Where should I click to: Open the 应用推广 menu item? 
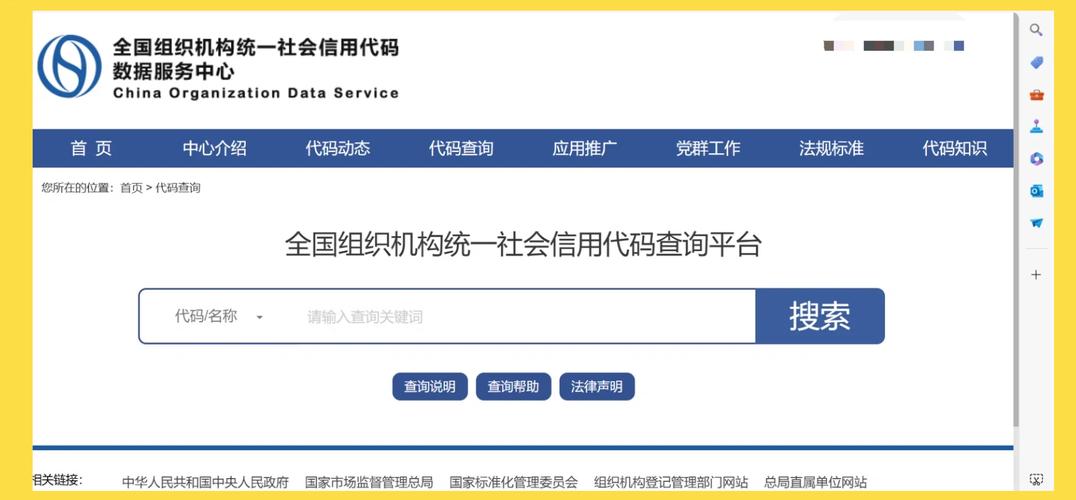pos(585,148)
